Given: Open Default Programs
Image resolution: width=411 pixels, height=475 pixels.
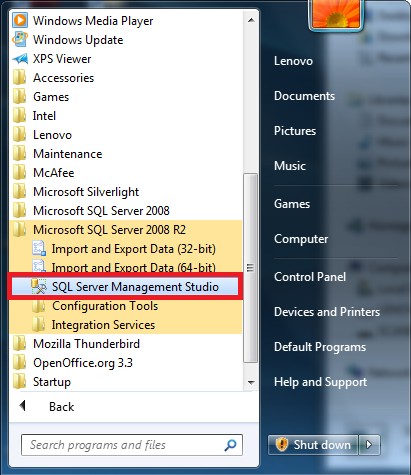Looking at the screenshot, I should tap(320, 347).
